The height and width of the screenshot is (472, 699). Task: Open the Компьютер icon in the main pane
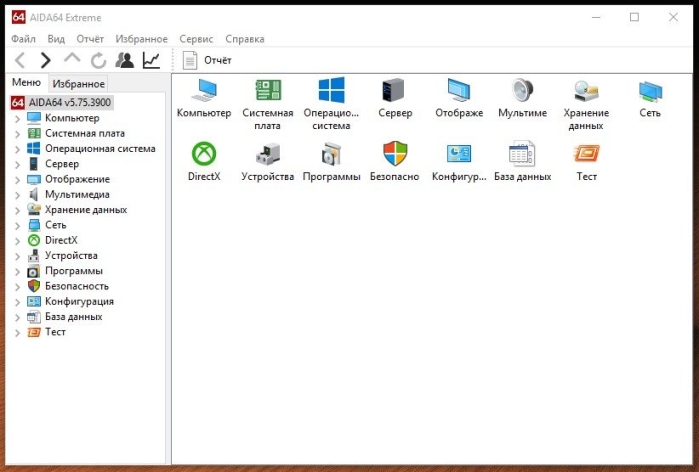click(204, 90)
